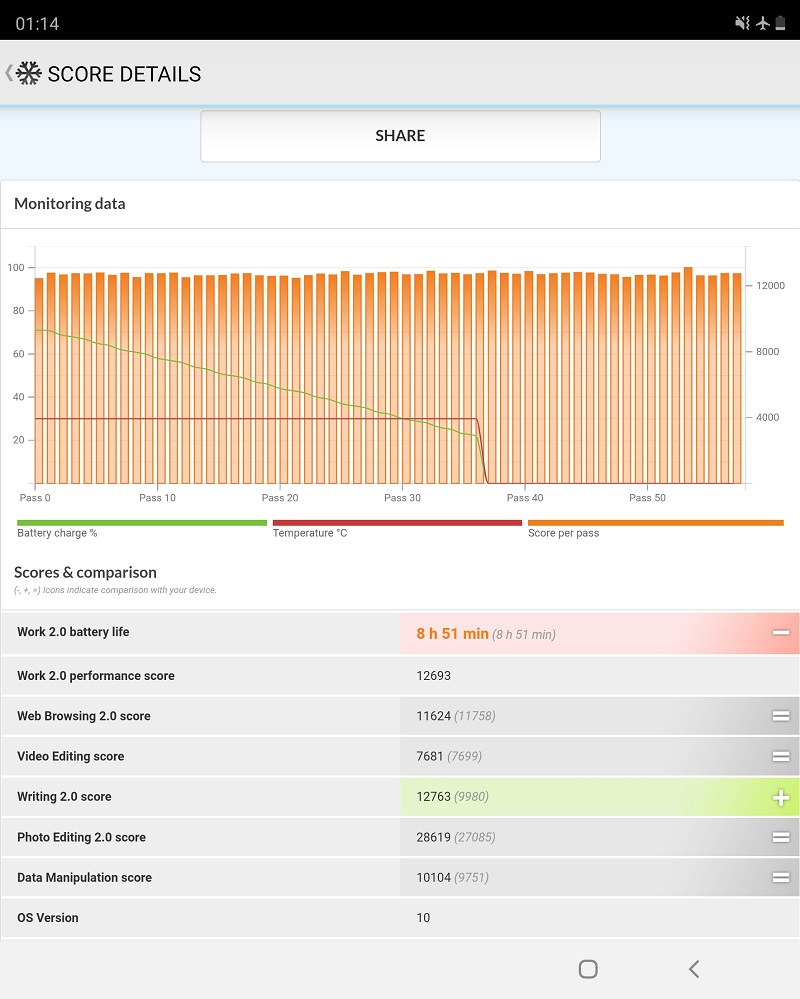
Task: Tap the equals icon on Photo Editing 2.0 row
Action: [x=781, y=837]
